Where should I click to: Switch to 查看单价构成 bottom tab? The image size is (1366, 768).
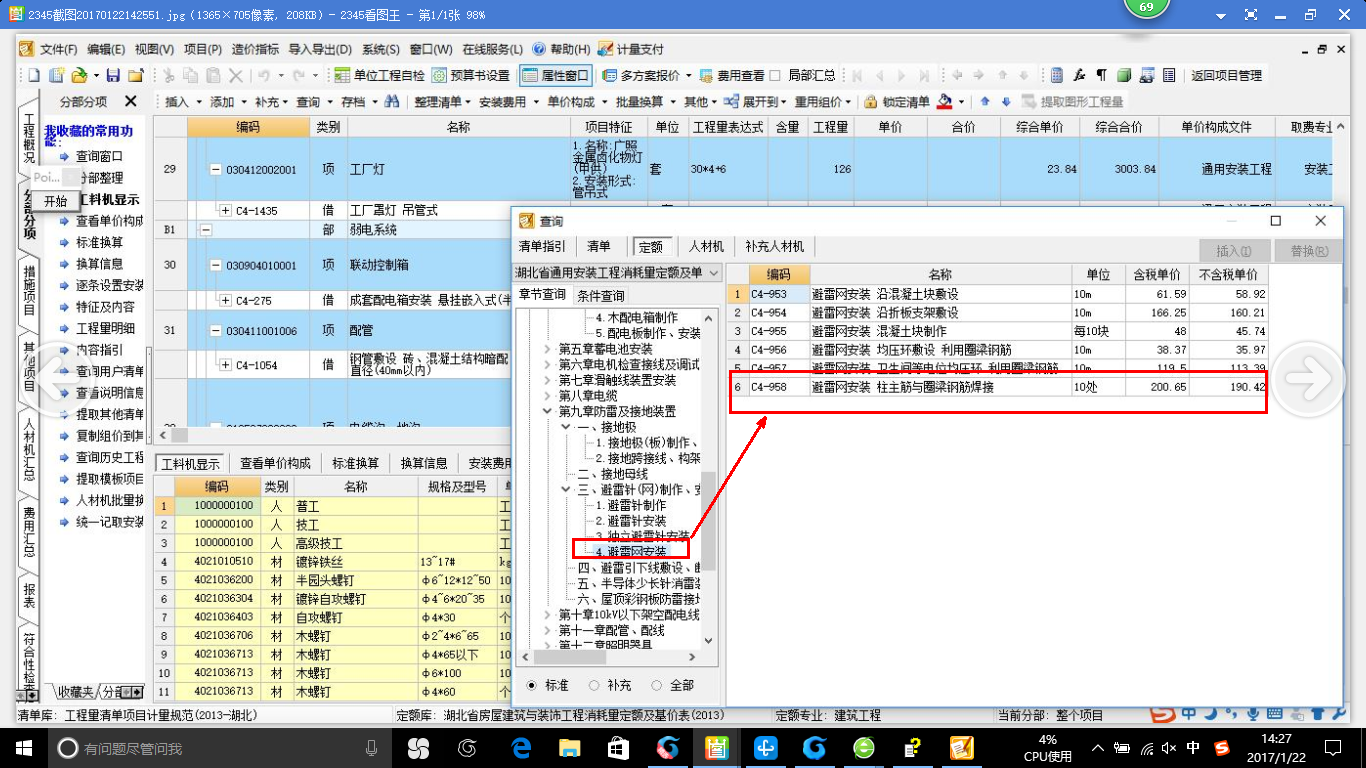click(275, 463)
